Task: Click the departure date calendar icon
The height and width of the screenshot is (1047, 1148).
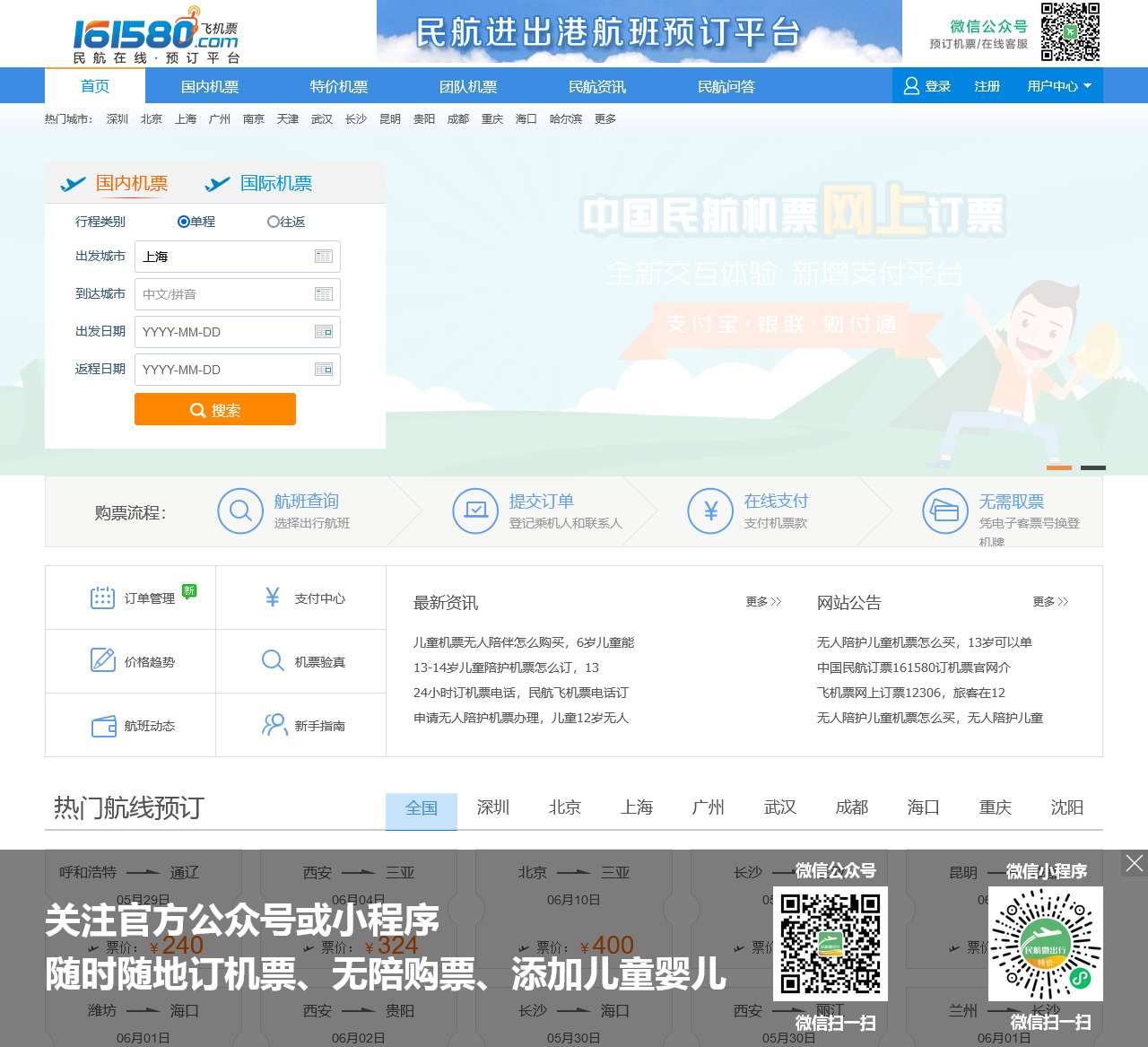Action: click(324, 332)
